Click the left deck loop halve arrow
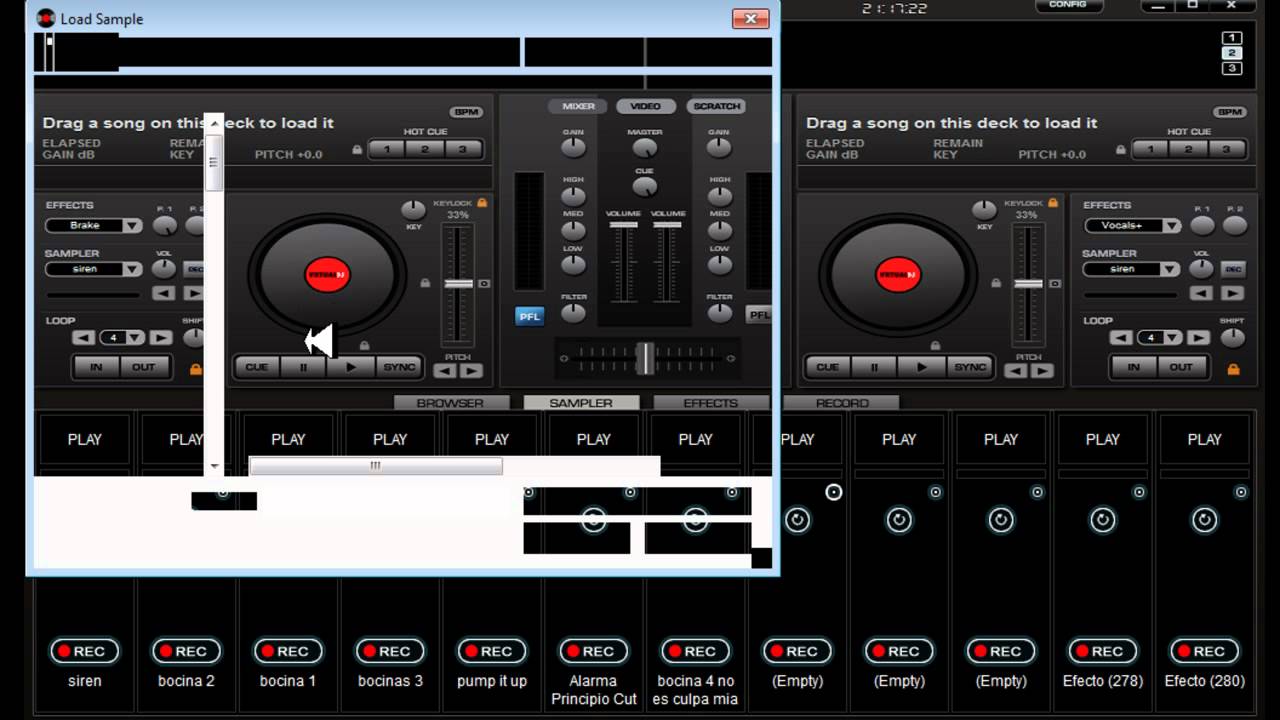Viewport: 1280px width, 720px height. tap(84, 338)
